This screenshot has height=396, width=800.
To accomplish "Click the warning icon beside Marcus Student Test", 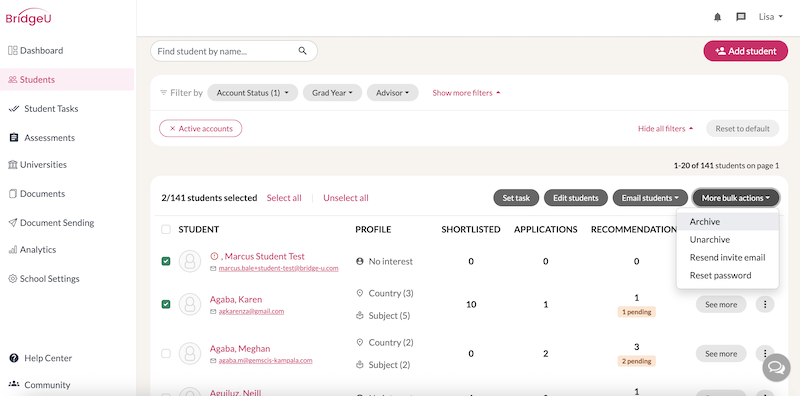I will point(214,256).
